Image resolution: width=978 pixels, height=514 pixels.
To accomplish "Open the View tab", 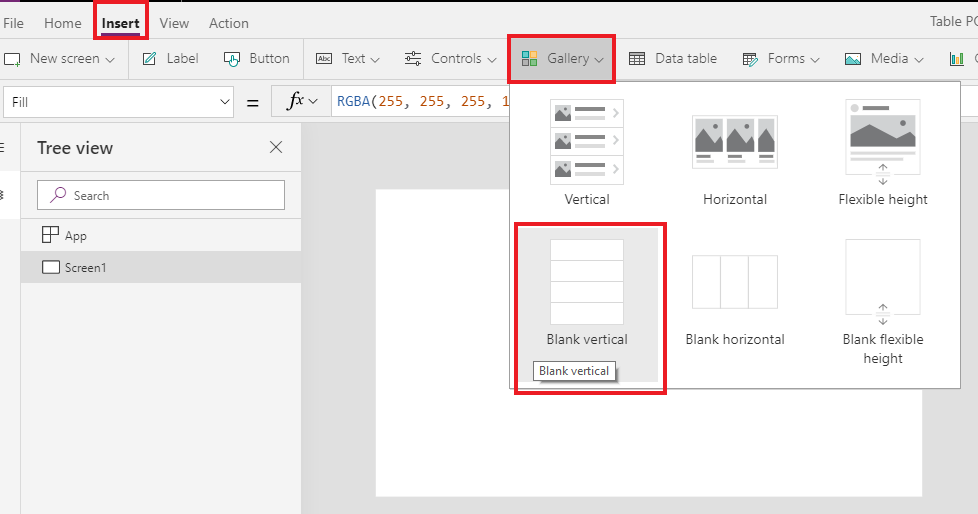I will click(x=174, y=23).
